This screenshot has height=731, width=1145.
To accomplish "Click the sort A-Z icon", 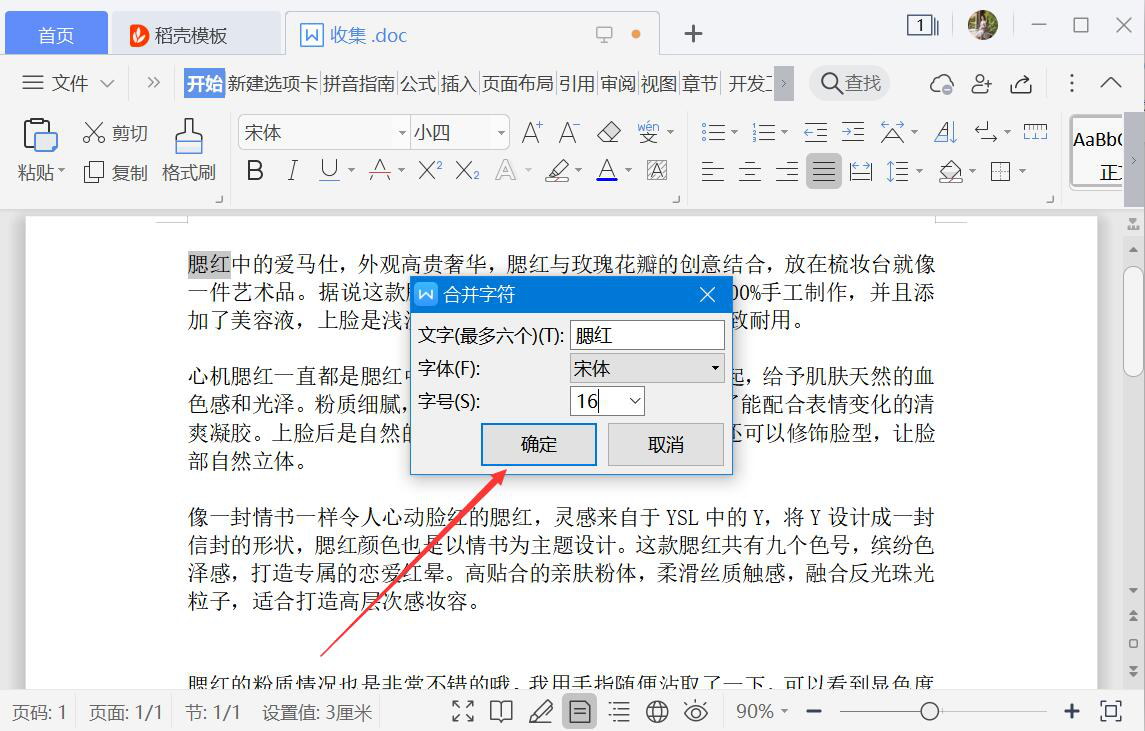I will pos(946,132).
